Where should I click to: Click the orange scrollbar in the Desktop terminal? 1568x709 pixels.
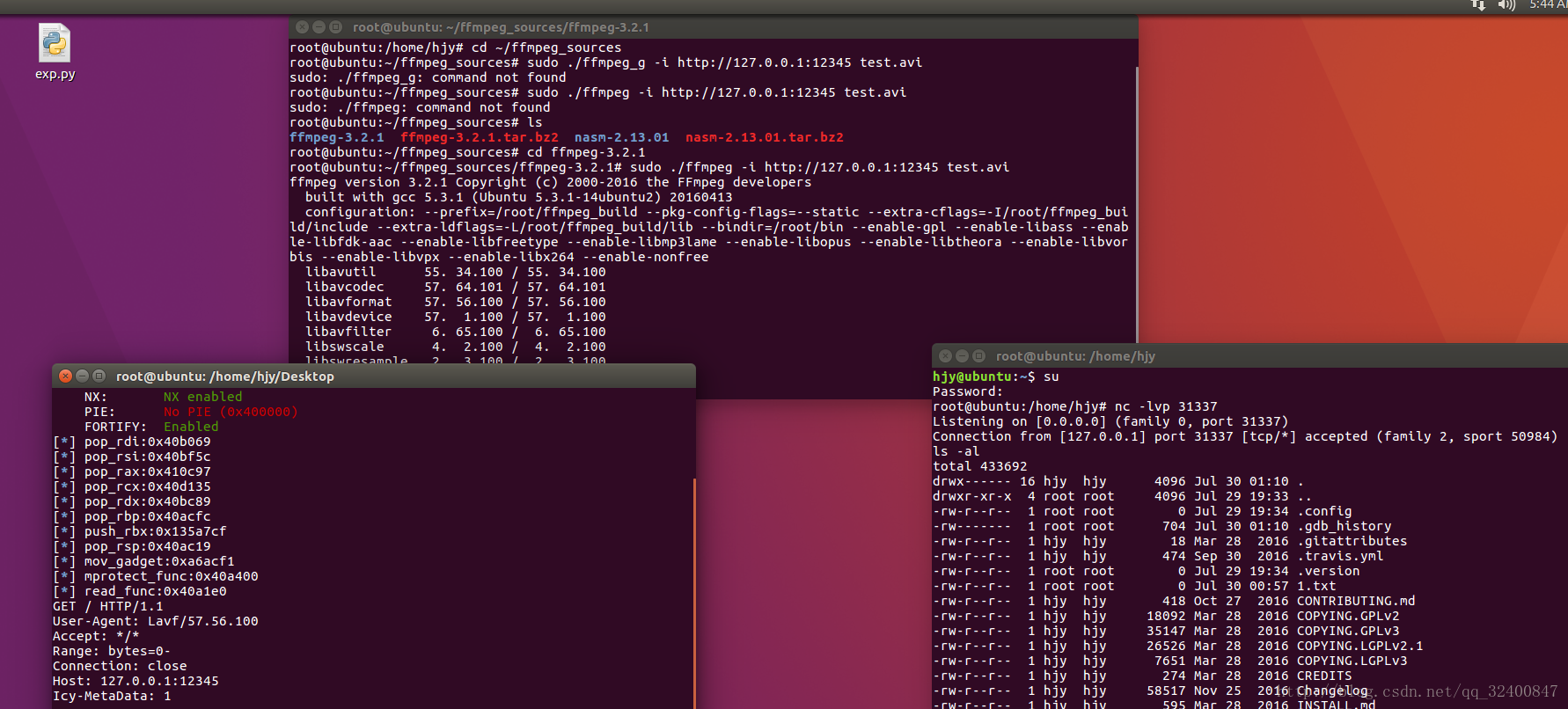click(x=694, y=594)
